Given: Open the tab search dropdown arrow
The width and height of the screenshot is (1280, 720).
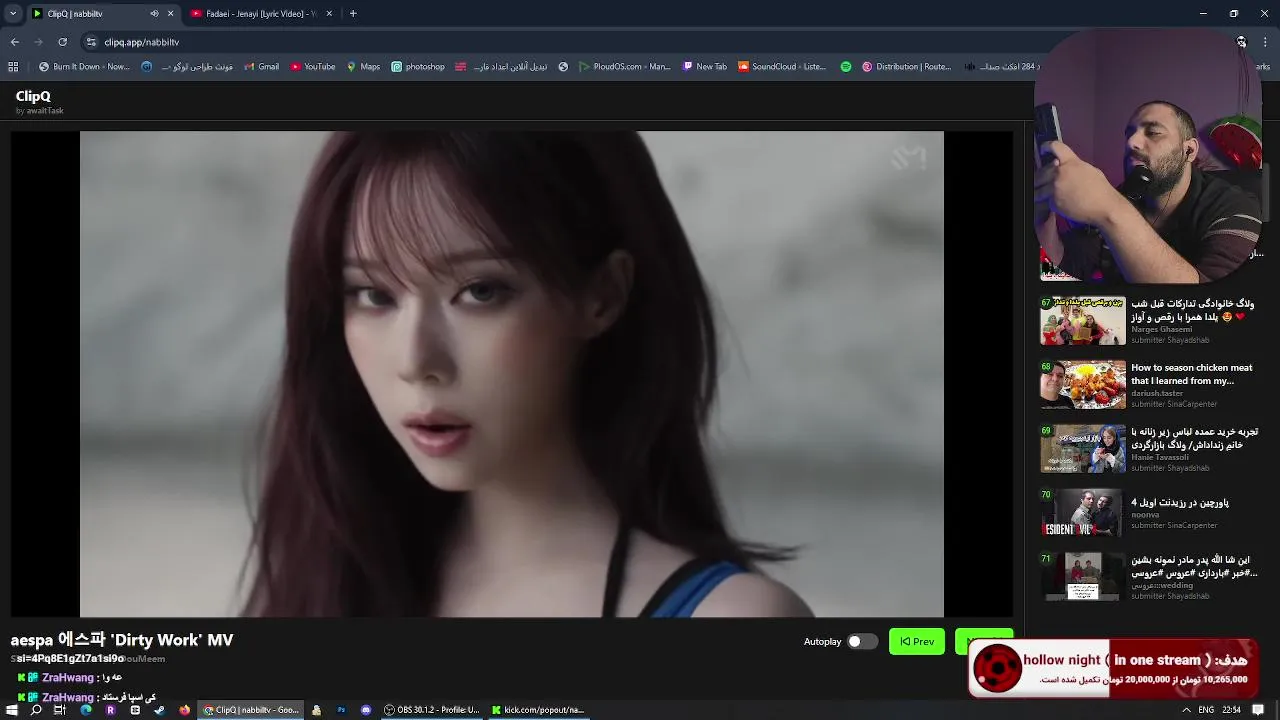Looking at the screenshot, I should click(12, 14).
